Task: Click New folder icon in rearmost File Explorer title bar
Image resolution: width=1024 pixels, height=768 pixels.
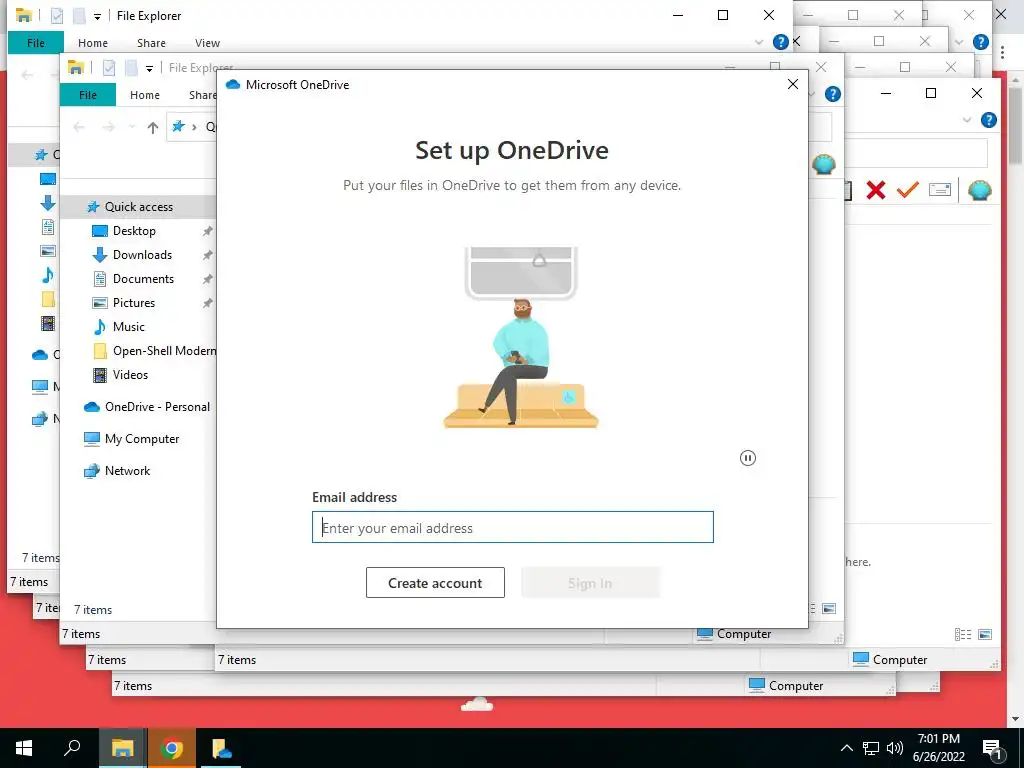Action: (79, 16)
